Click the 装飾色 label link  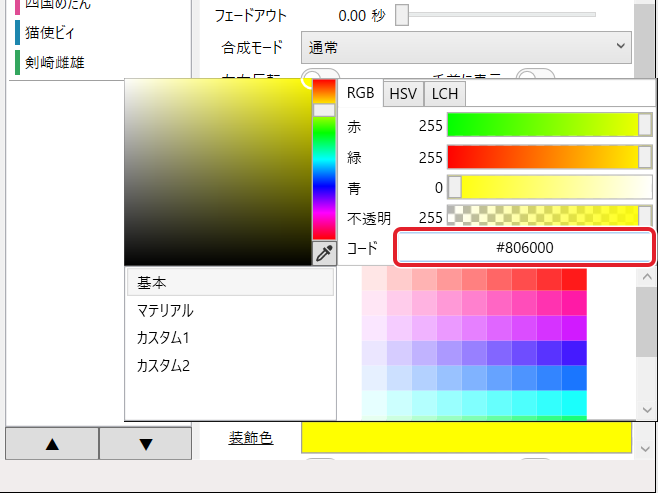coord(251,438)
